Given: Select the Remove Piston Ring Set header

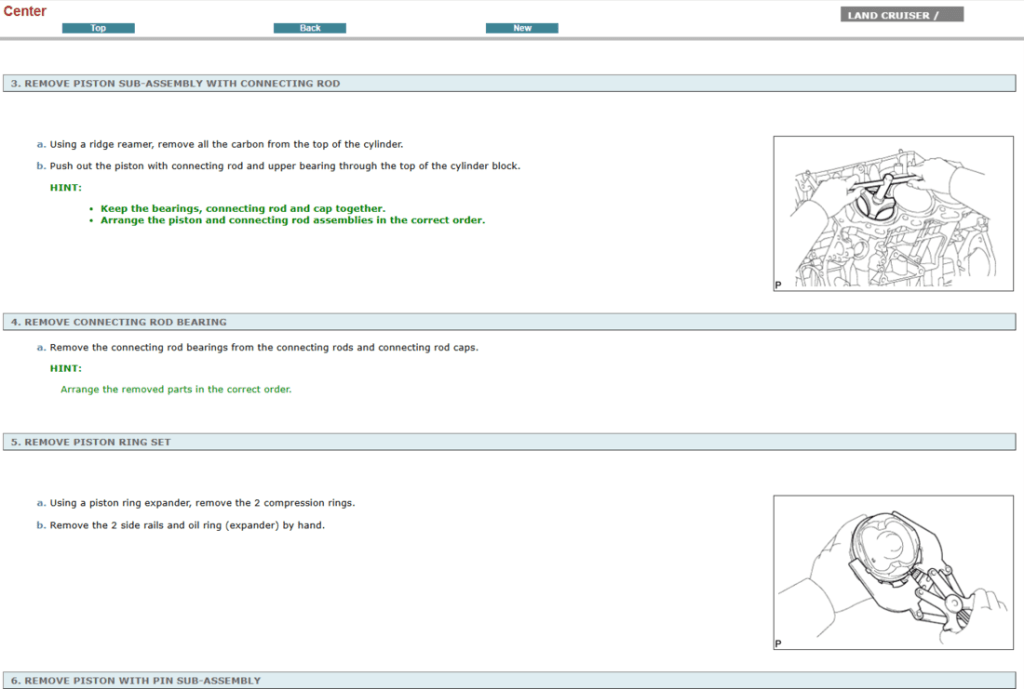Looking at the screenshot, I should click(91, 441).
